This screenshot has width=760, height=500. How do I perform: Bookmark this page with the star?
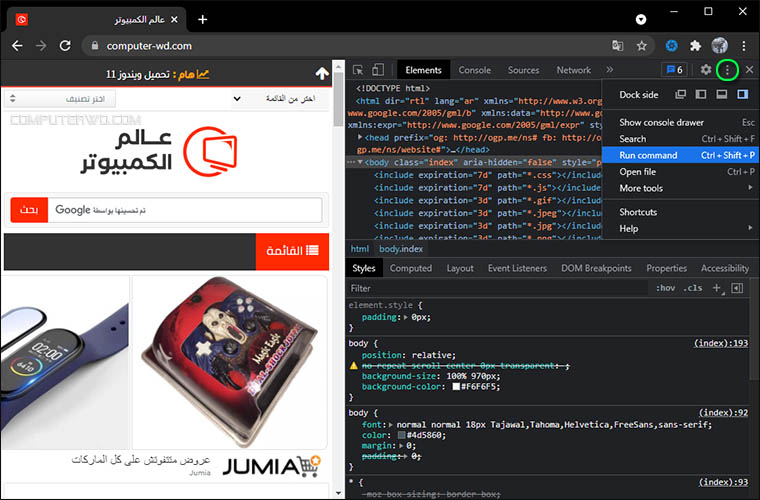(642, 46)
